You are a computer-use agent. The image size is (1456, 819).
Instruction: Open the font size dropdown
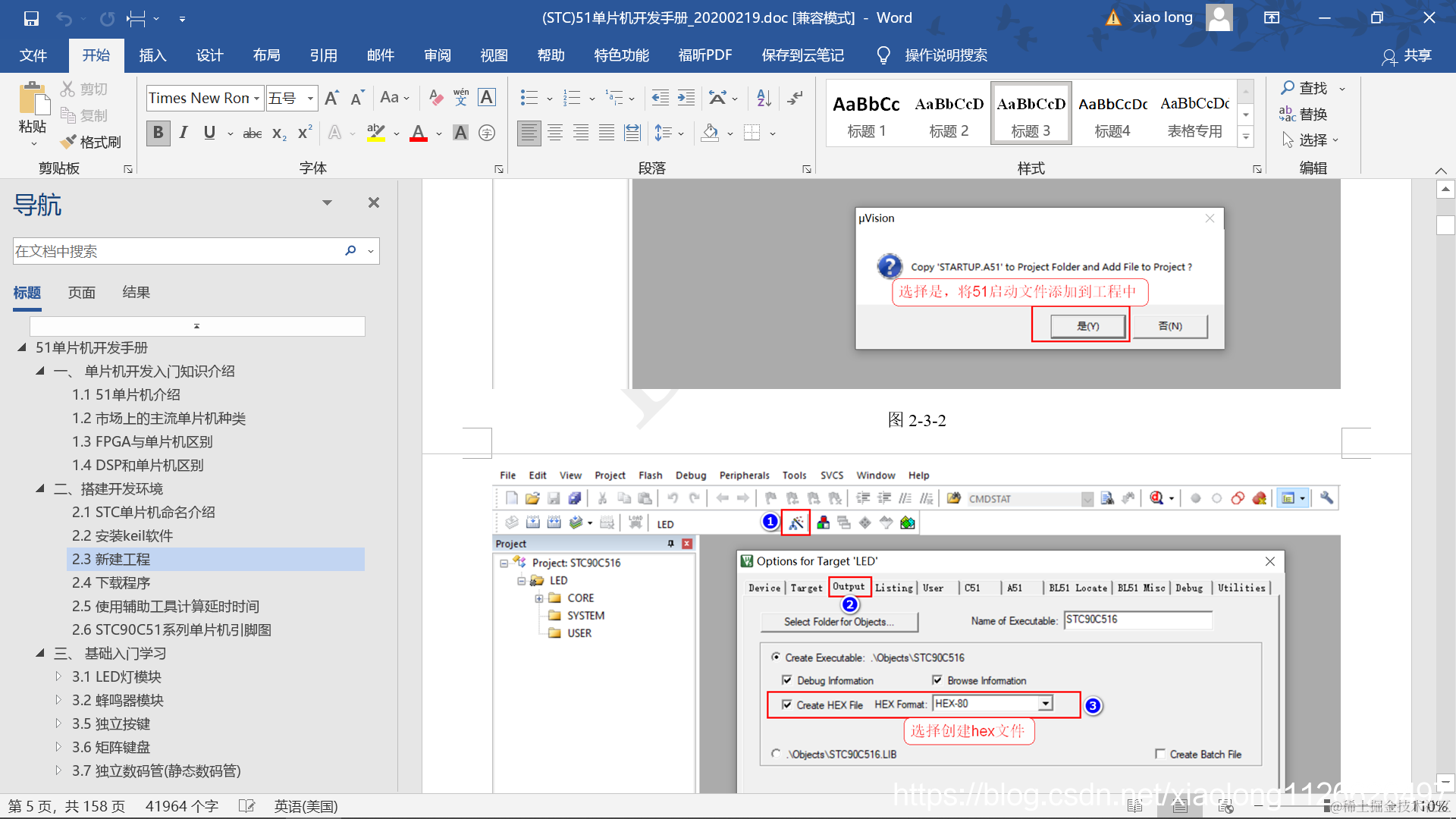tap(310, 99)
